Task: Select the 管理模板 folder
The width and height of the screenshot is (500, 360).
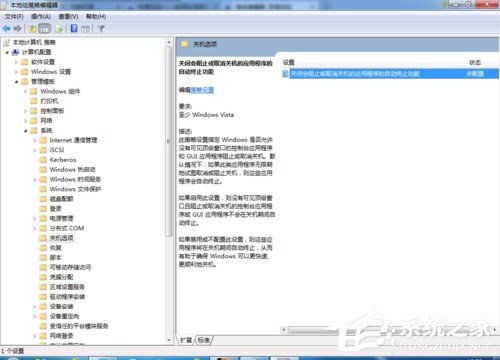Action: (x=43, y=82)
